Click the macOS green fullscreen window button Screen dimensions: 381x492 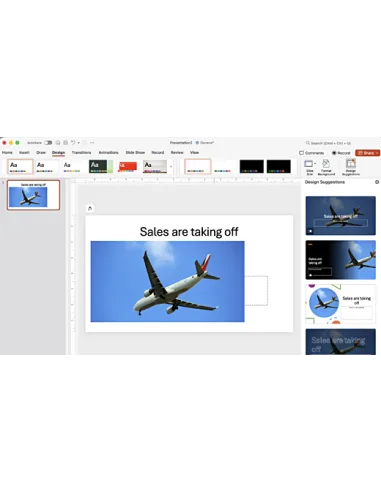tap(17, 143)
